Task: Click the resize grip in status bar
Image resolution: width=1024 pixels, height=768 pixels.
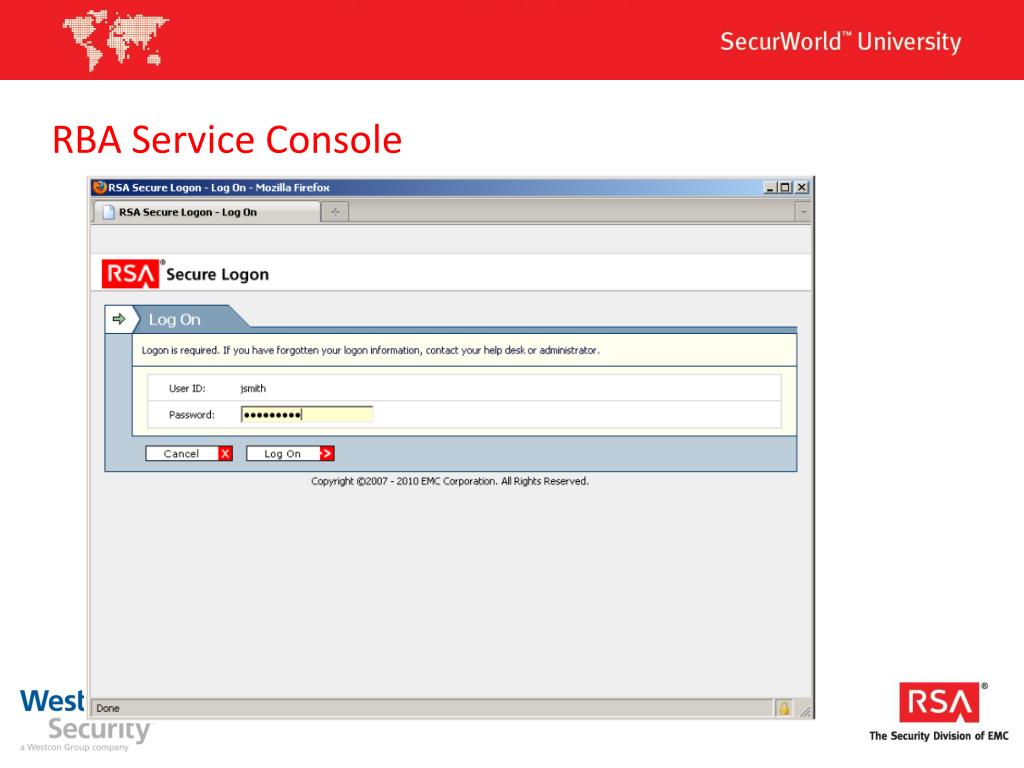Action: (805, 711)
